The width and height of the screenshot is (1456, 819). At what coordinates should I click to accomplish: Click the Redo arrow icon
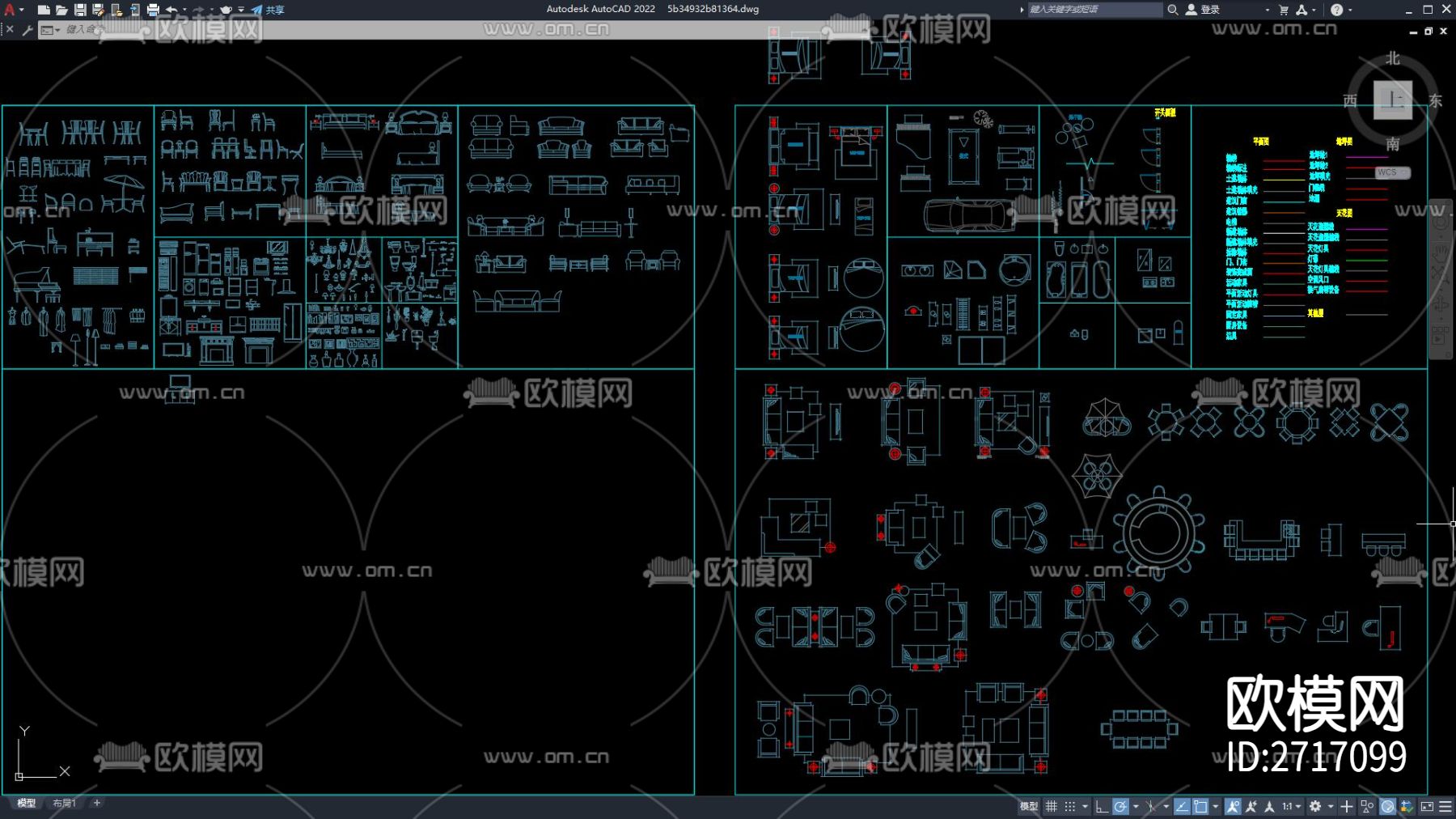tap(198, 10)
